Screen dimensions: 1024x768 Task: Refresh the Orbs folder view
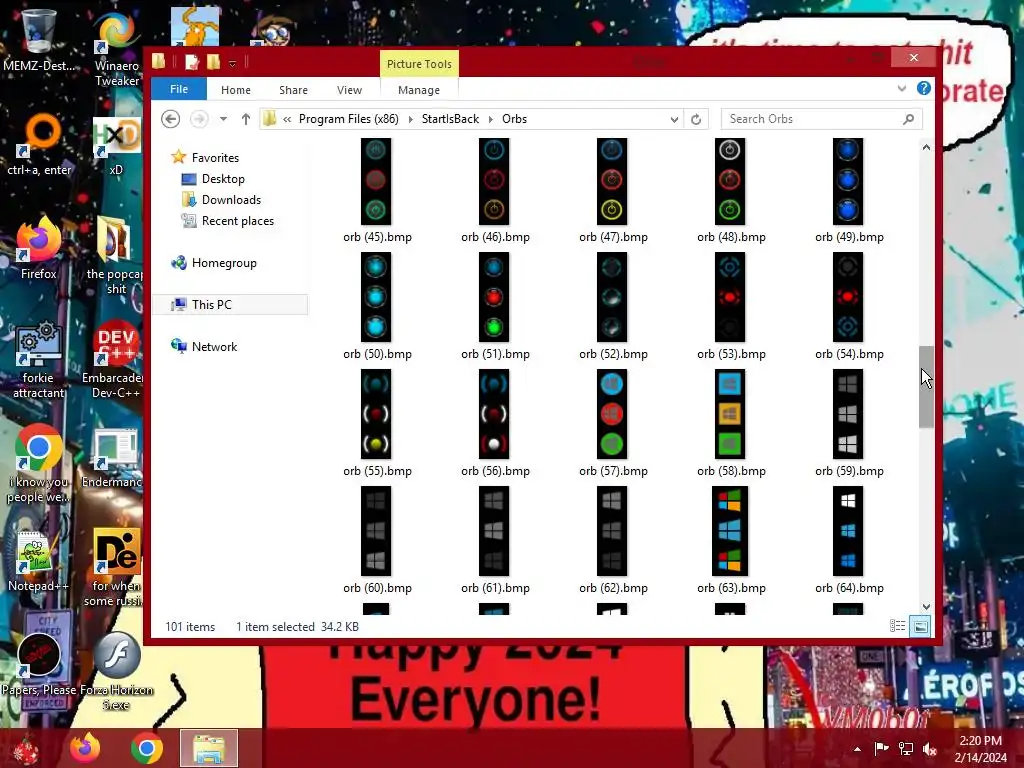click(696, 120)
